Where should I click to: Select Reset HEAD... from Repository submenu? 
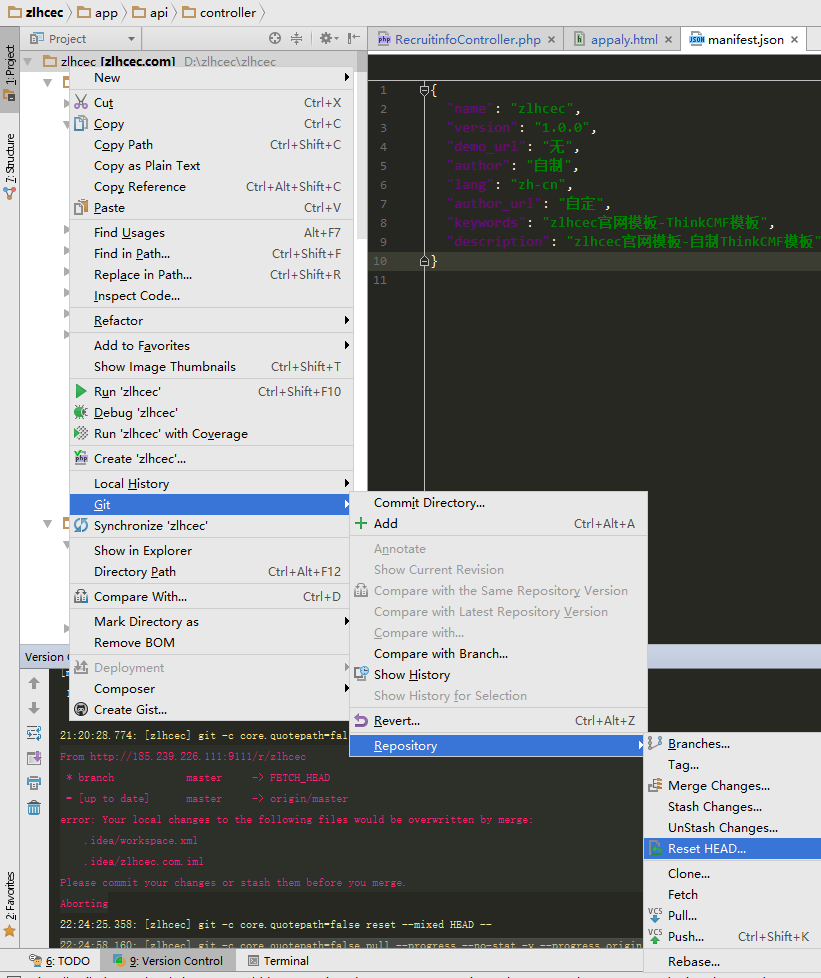706,849
